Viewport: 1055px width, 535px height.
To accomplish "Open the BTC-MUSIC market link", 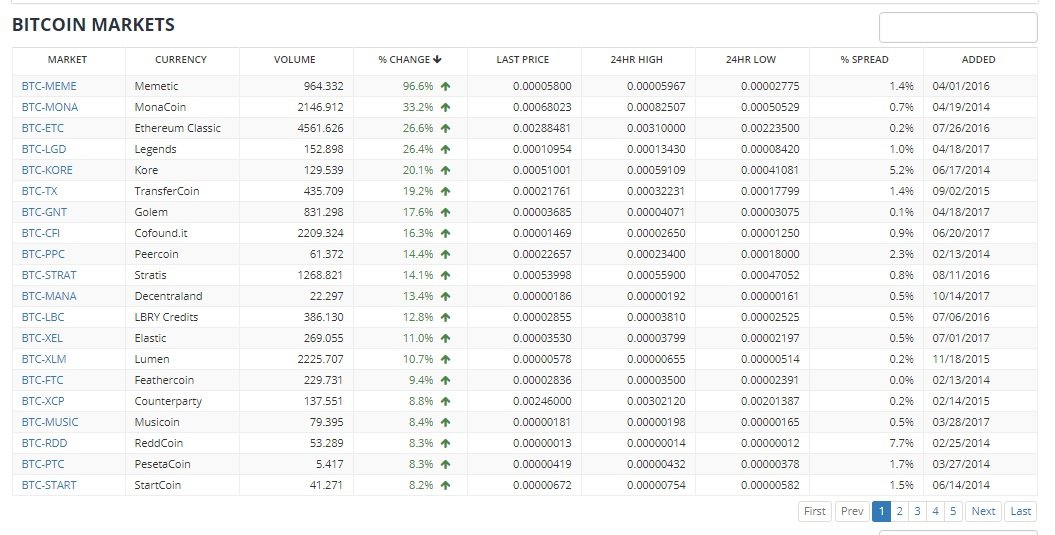I will pyautogui.click(x=50, y=422).
